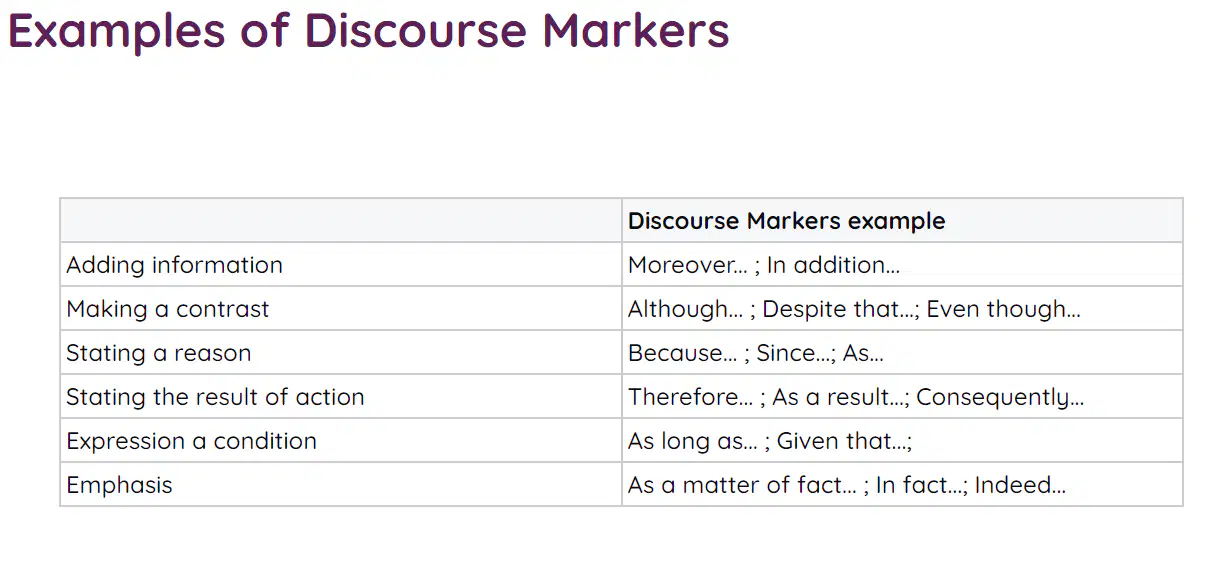Click the word 'Consequently…' in the table

(1000, 397)
